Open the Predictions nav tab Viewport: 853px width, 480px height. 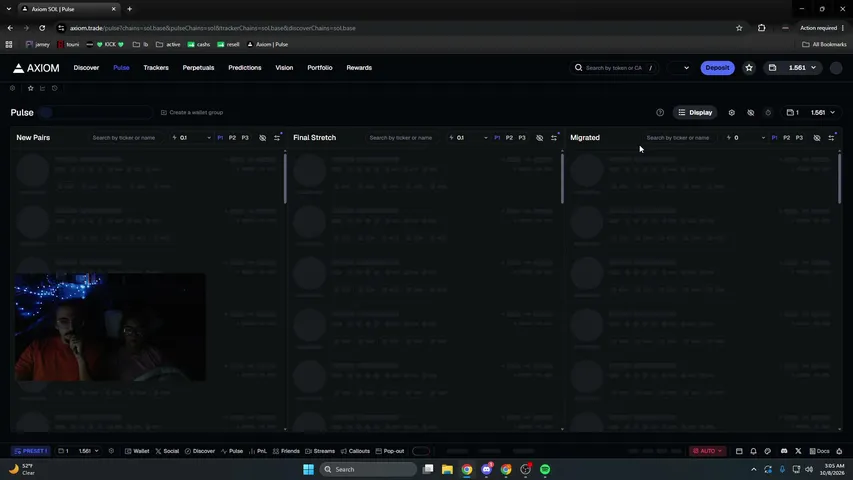245,68
